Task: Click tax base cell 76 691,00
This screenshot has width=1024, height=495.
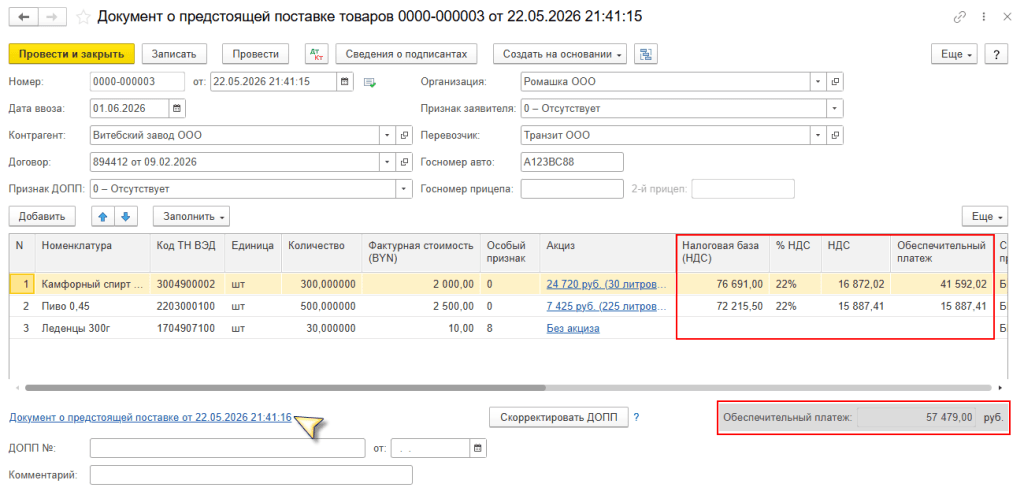Action: (x=723, y=285)
